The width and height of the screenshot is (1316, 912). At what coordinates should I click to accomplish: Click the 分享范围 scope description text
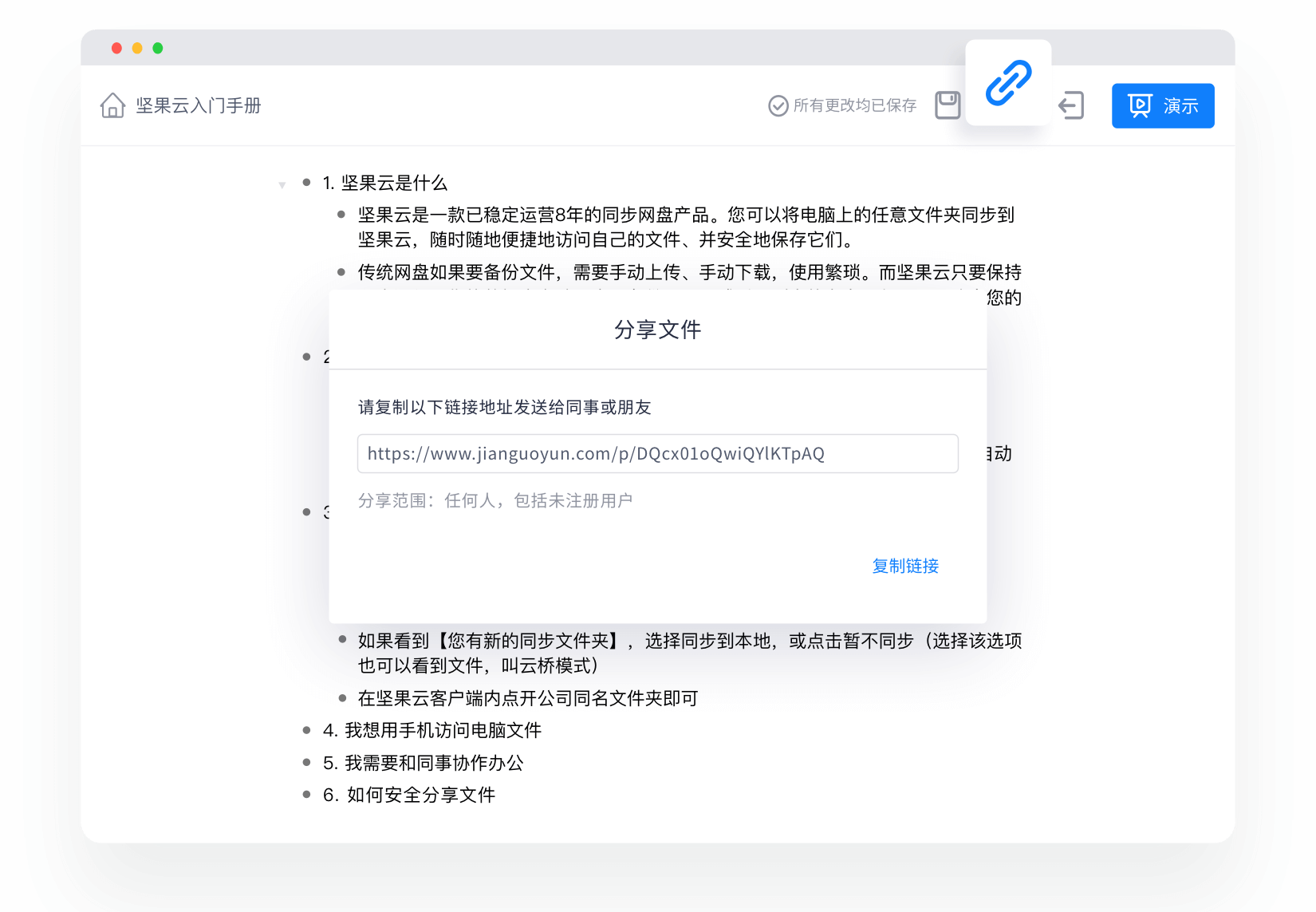coord(494,500)
